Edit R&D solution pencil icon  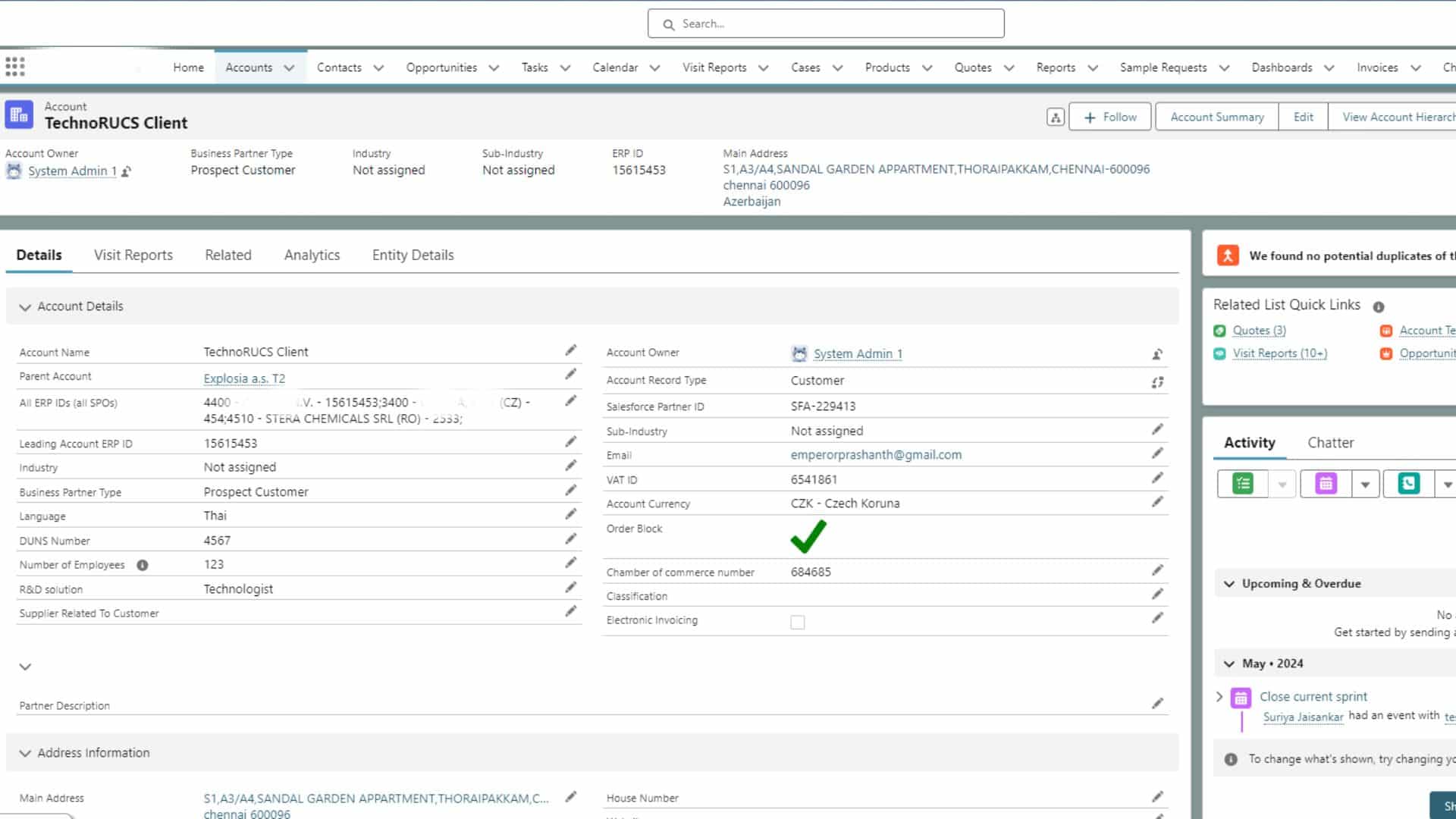(570, 588)
